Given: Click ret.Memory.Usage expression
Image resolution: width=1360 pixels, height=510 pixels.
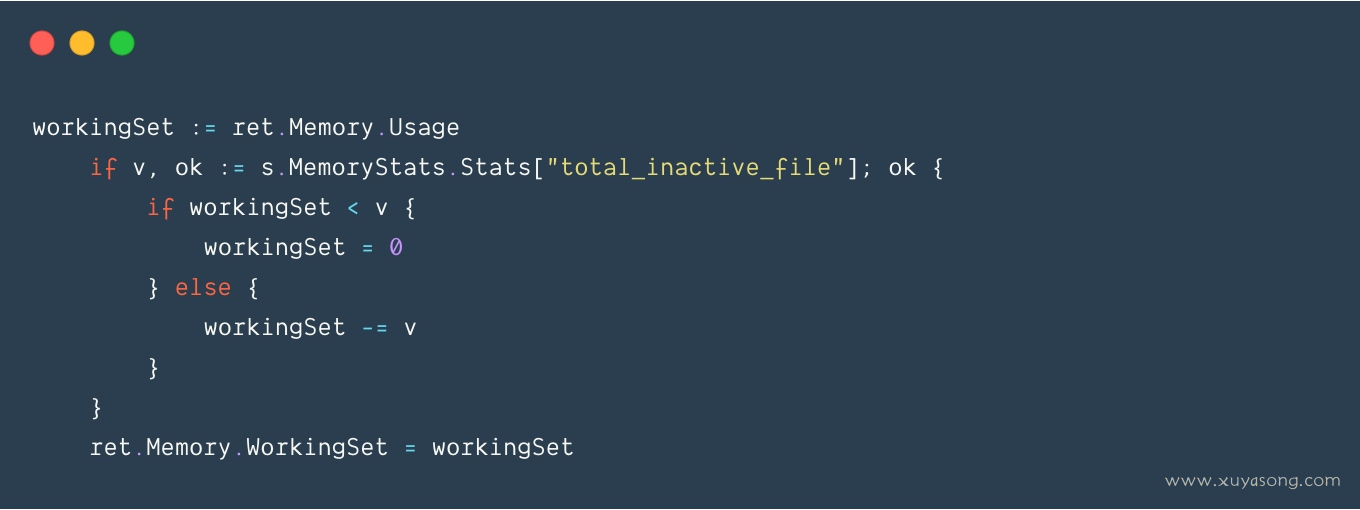Looking at the screenshot, I should point(346,128).
